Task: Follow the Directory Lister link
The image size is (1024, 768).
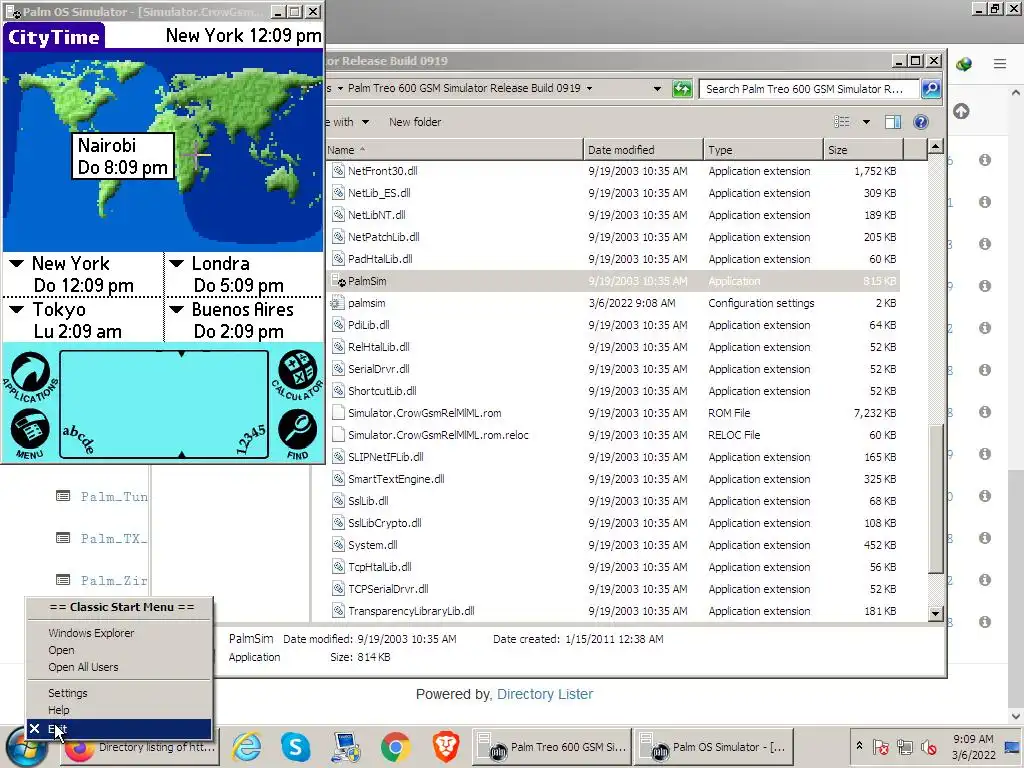Action: (x=545, y=694)
